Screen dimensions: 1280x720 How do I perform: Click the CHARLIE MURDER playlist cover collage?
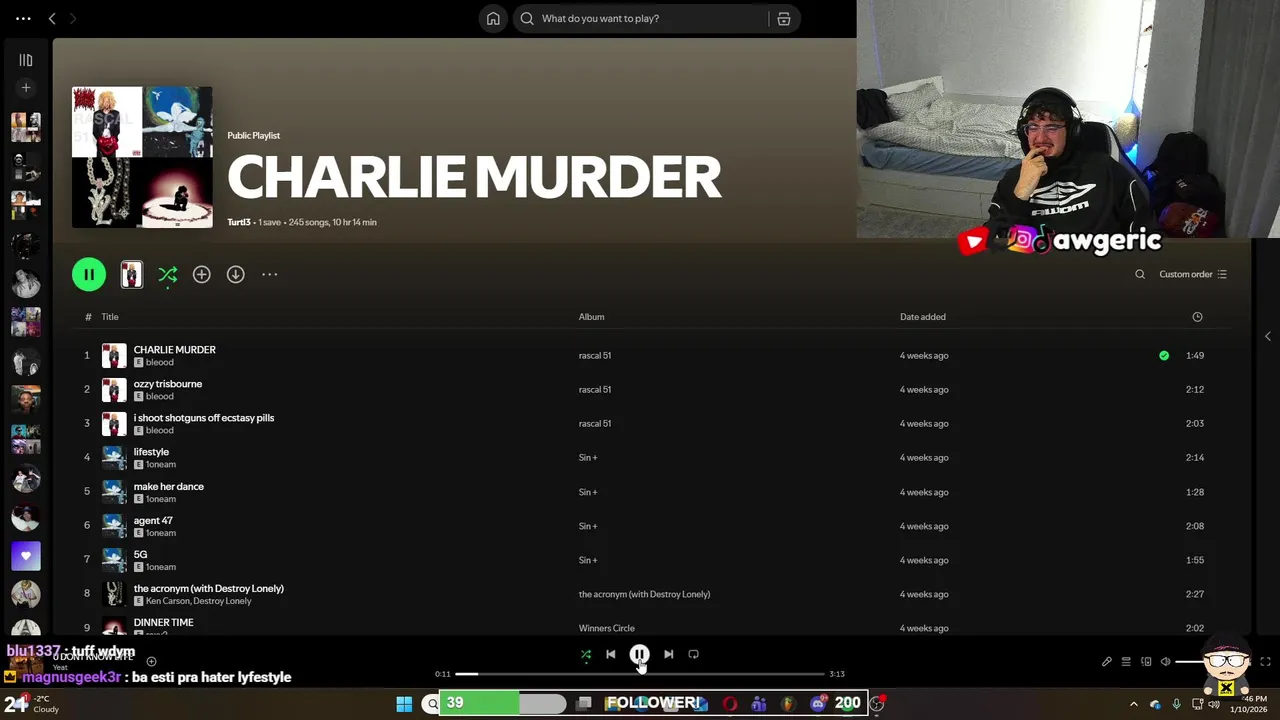tap(142, 157)
